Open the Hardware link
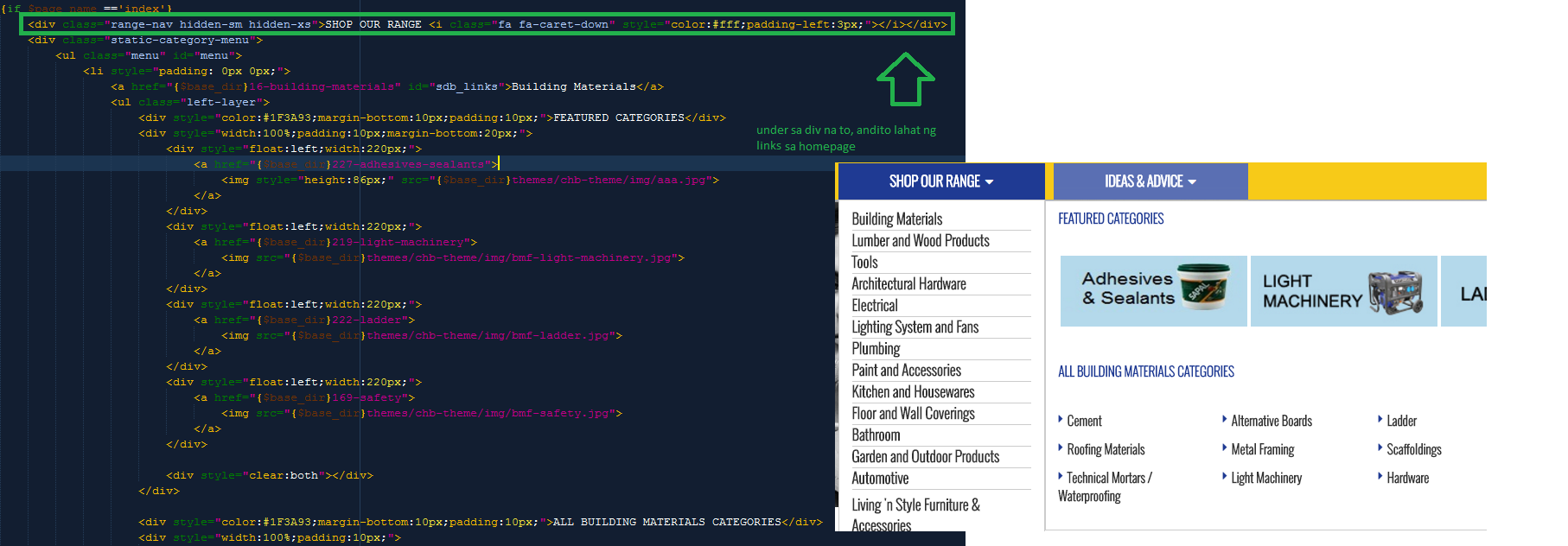The image size is (1568, 546). (x=1407, y=479)
